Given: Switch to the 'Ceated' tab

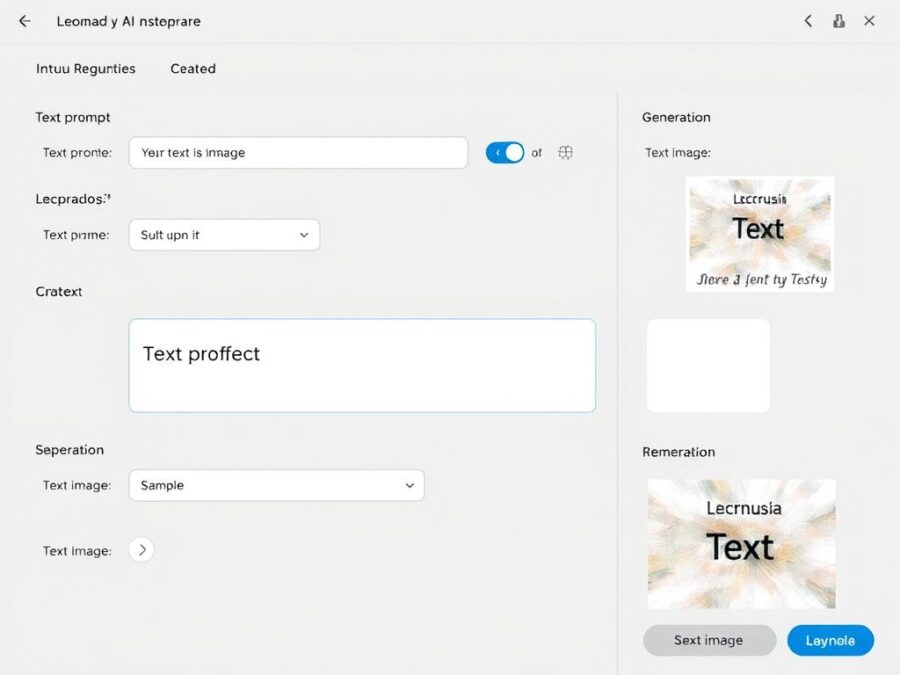Looking at the screenshot, I should 192,68.
